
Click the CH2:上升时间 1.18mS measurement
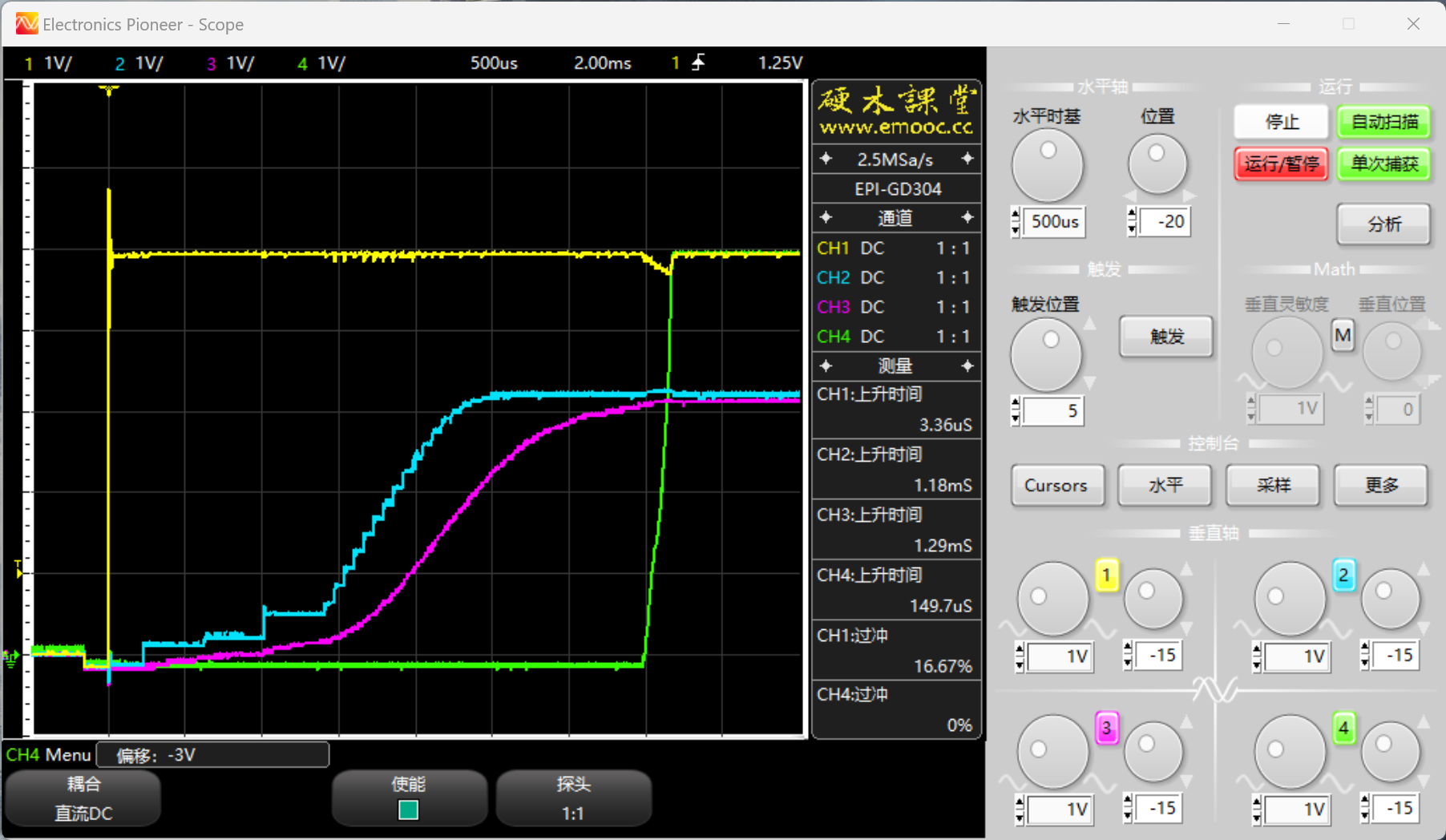coord(896,470)
